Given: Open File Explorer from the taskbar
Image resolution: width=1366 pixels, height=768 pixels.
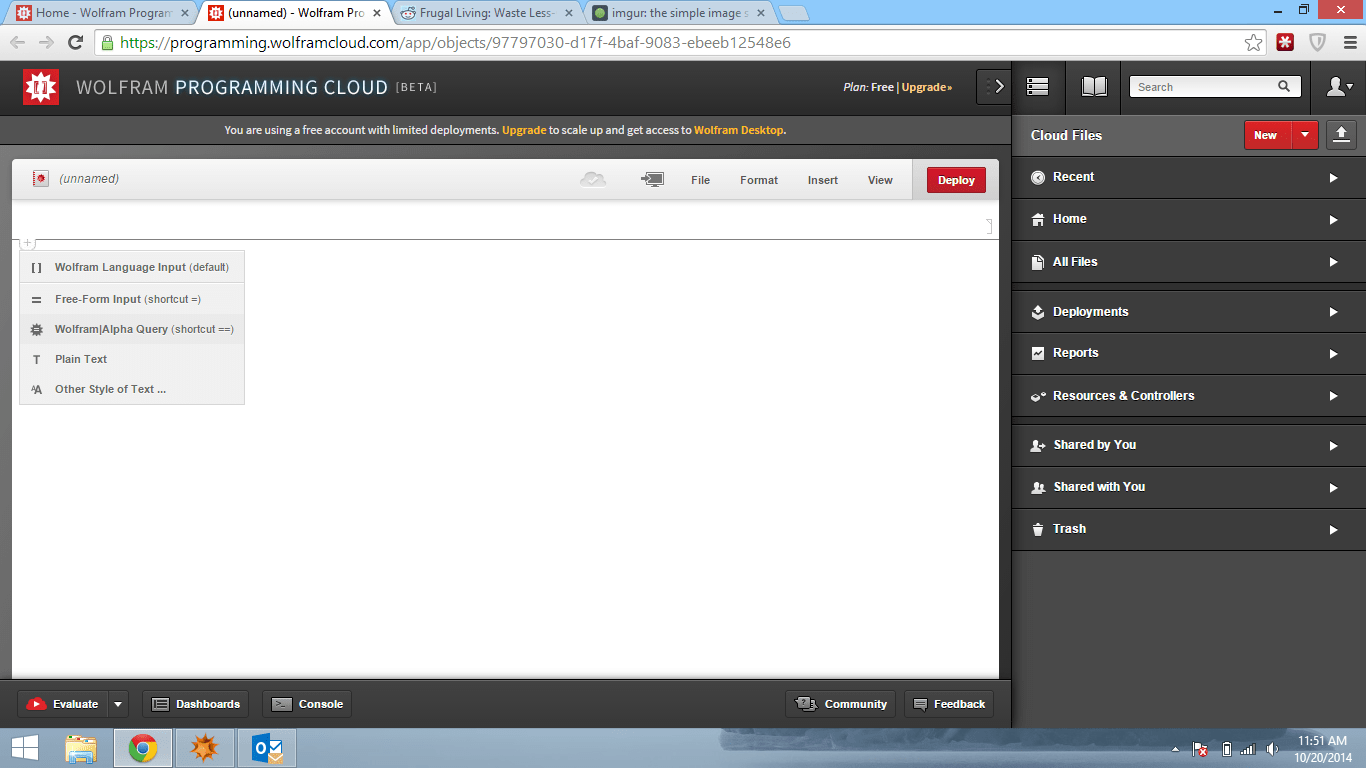Looking at the screenshot, I should click(81, 748).
